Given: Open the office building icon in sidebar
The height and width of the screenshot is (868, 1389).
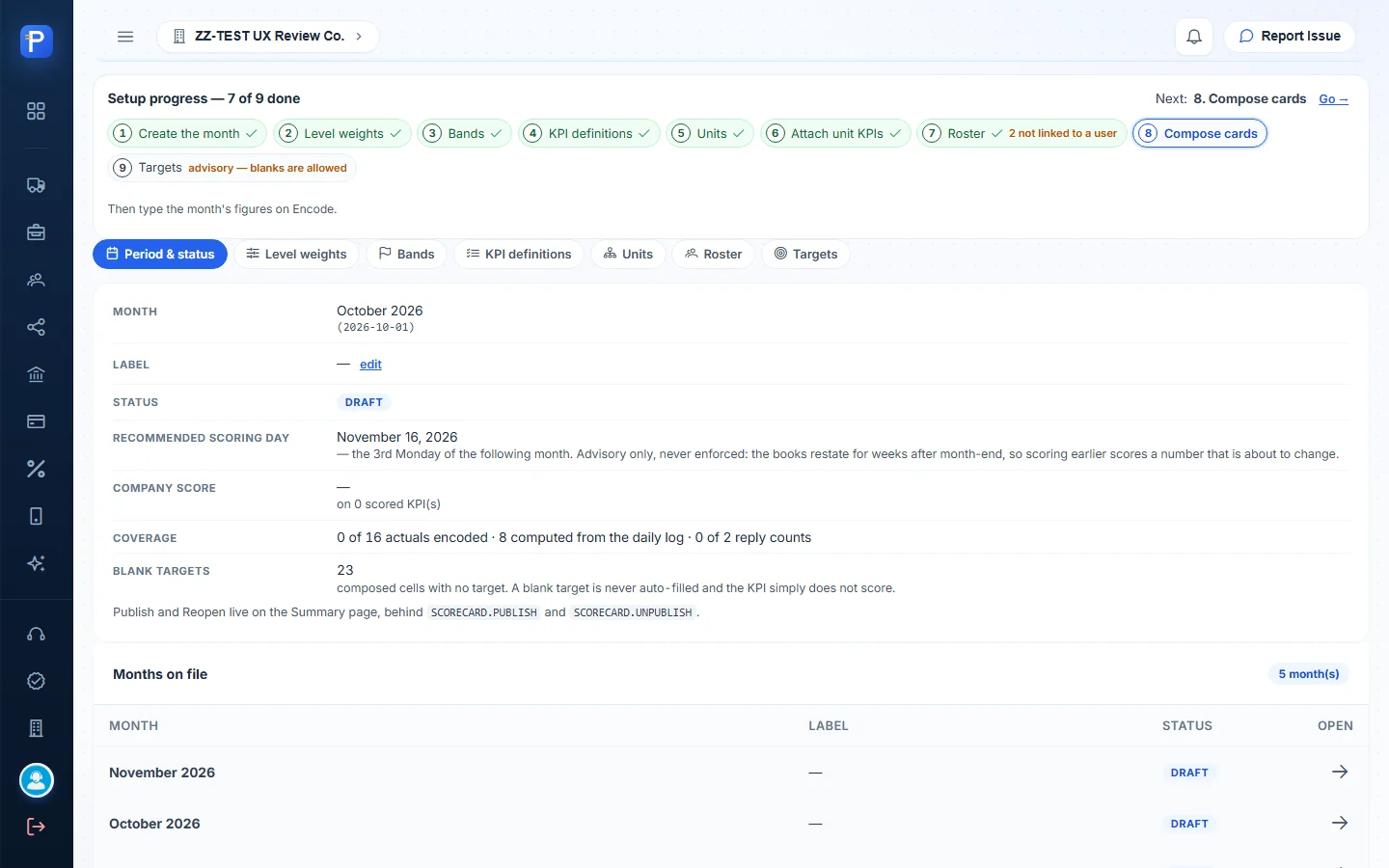Looking at the screenshot, I should pos(36,728).
